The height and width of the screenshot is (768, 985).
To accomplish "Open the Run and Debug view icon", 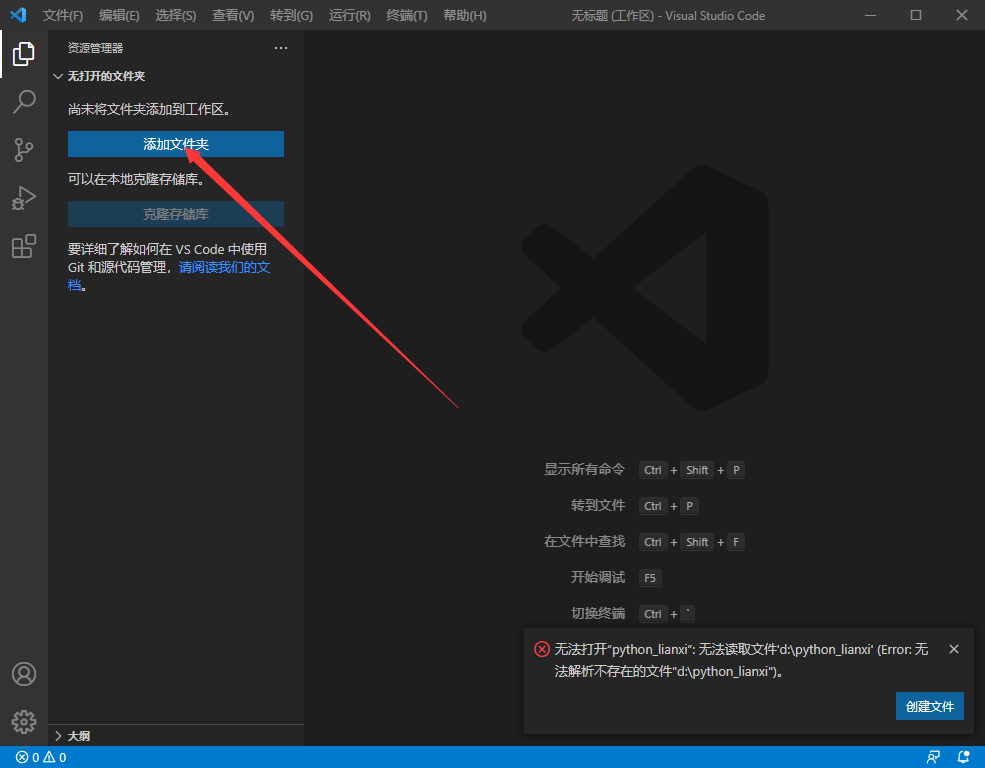I will click(24, 198).
